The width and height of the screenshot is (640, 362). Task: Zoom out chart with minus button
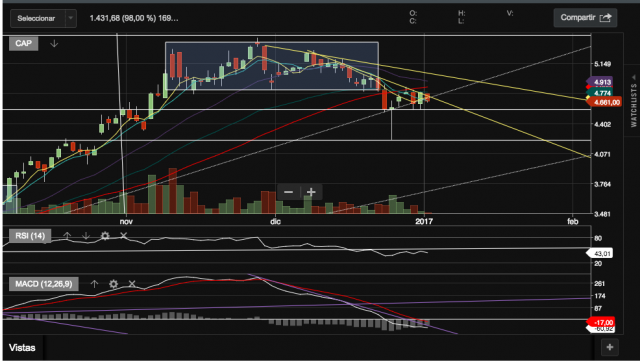(x=289, y=192)
